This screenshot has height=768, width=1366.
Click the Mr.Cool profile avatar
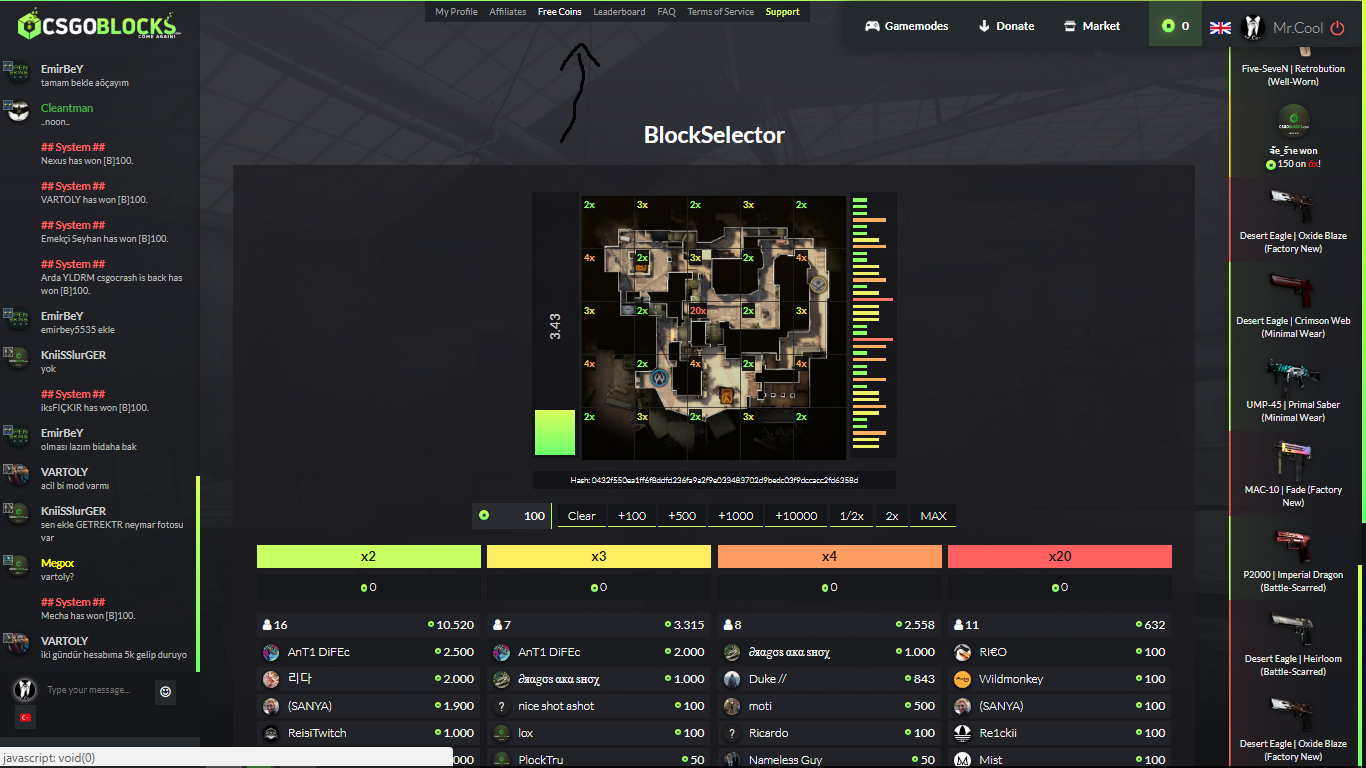click(x=1253, y=28)
